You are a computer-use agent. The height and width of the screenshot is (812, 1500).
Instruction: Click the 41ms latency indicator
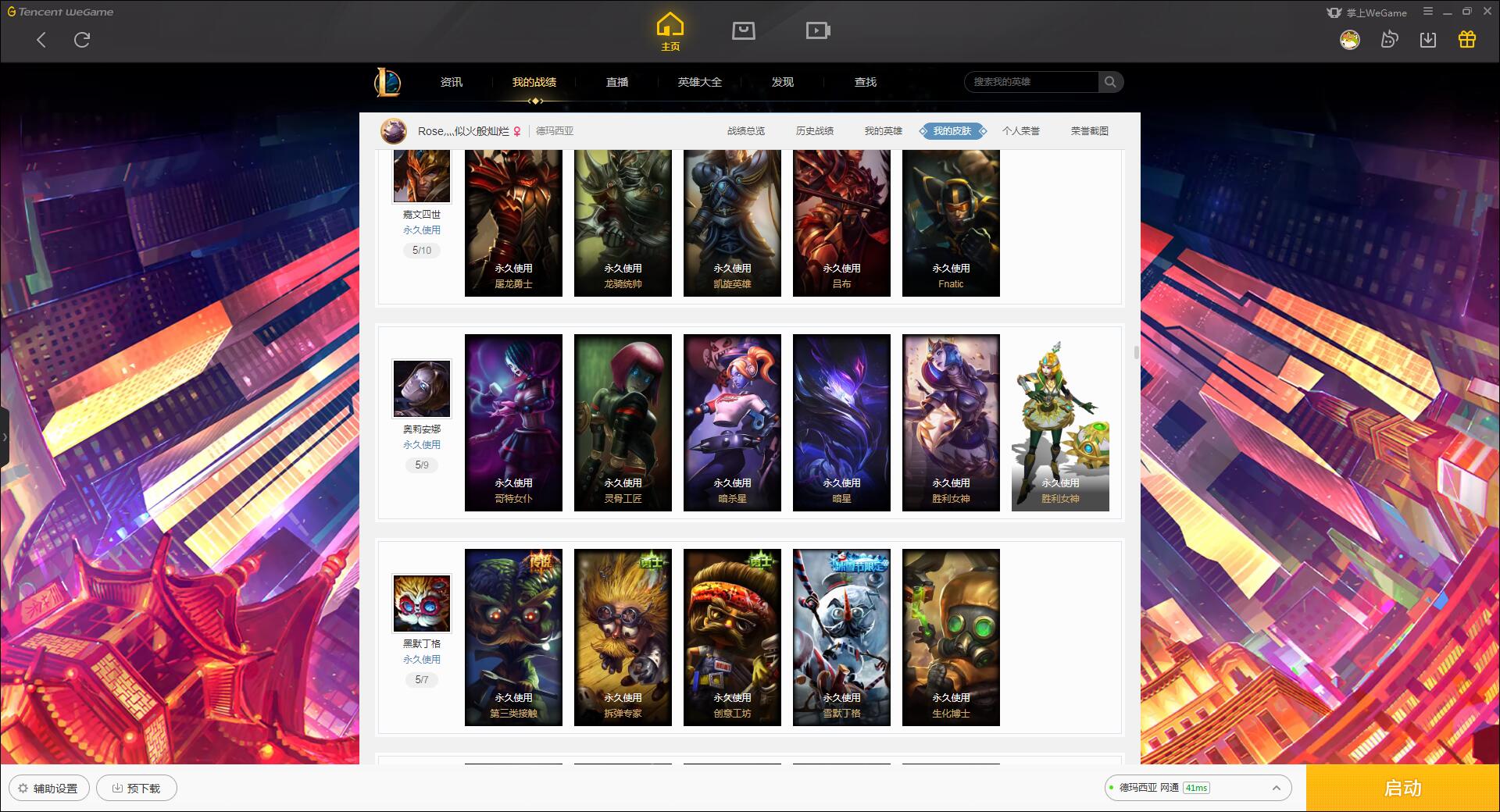1196,788
